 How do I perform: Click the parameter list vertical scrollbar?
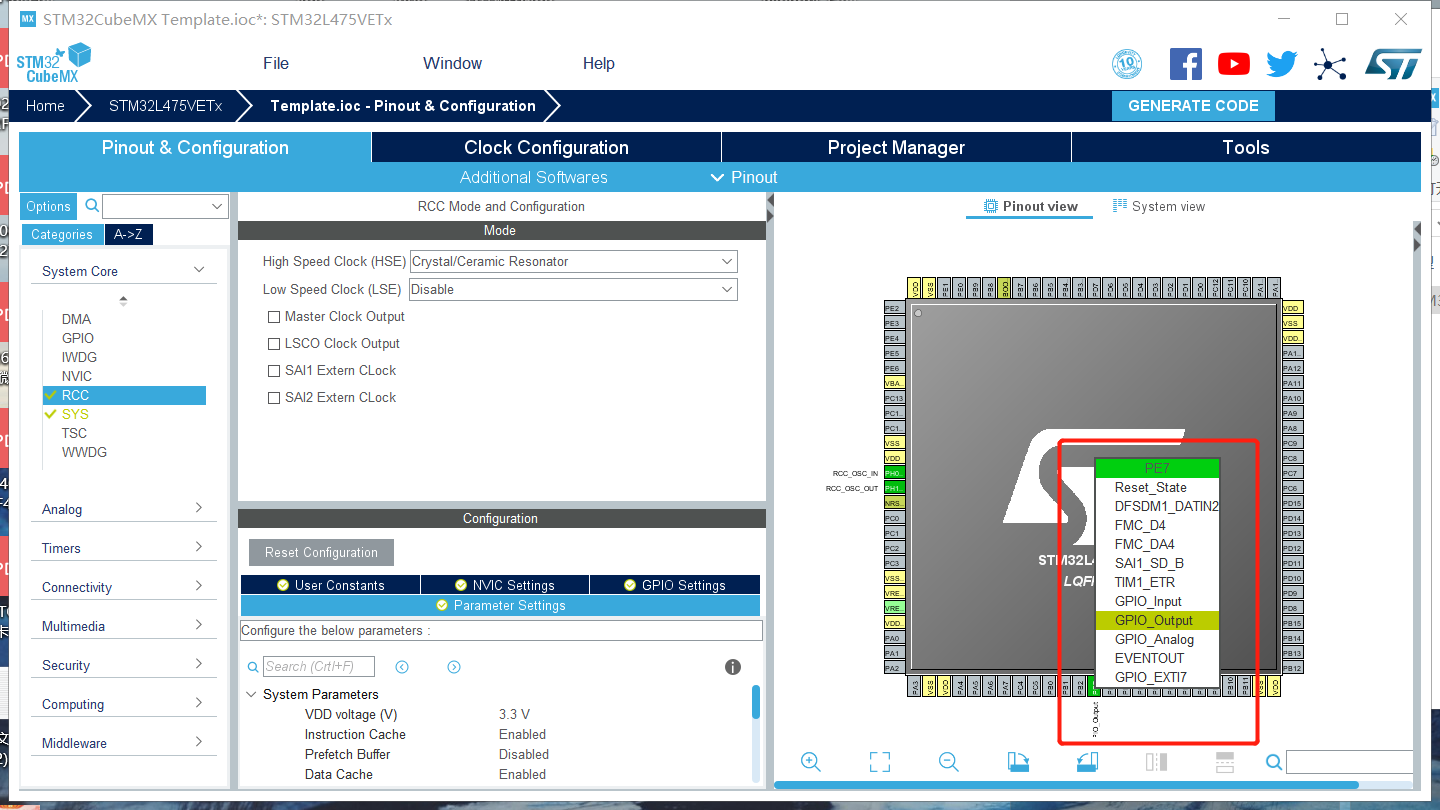click(x=756, y=702)
